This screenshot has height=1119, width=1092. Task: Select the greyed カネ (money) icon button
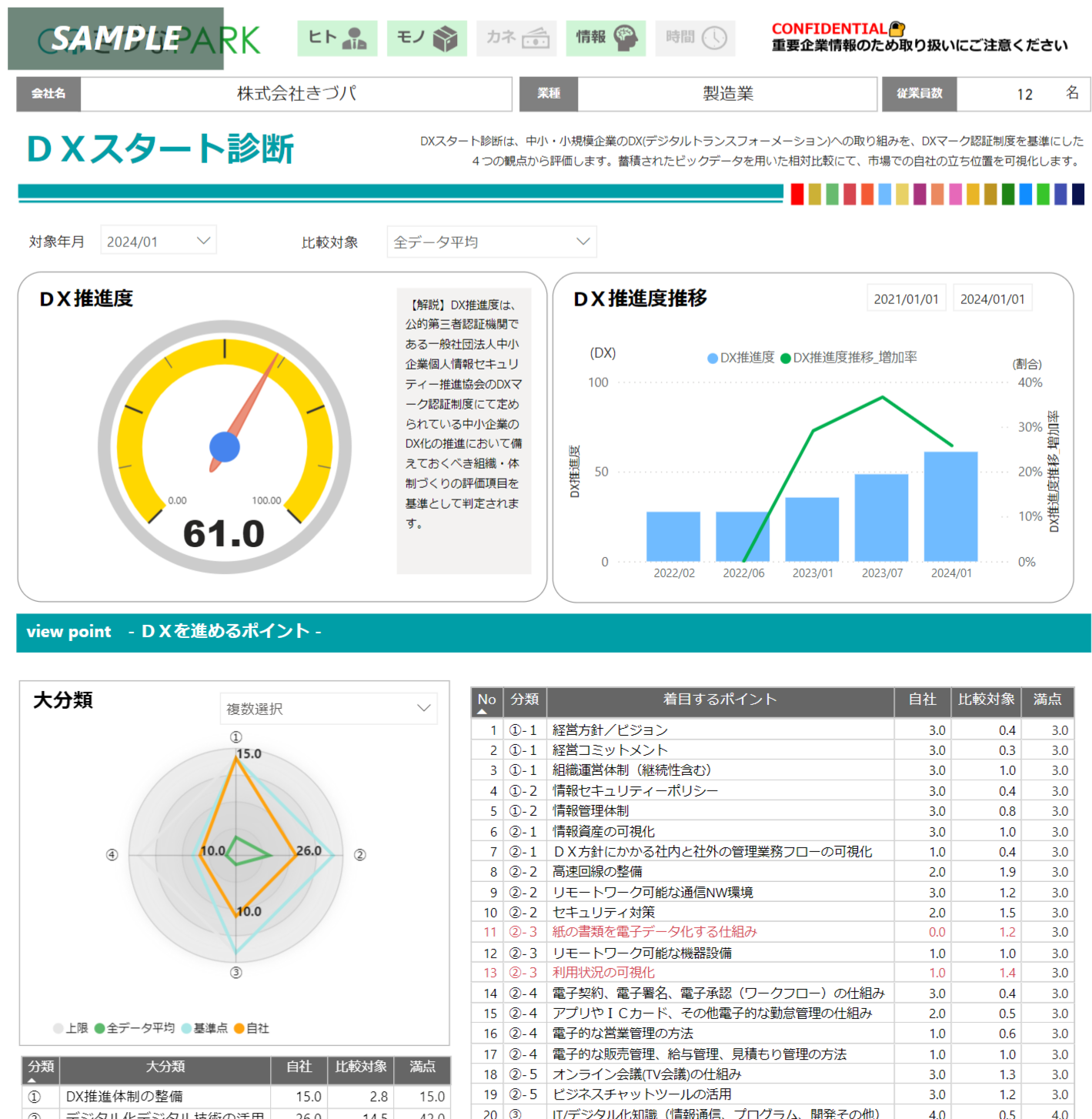[517, 38]
